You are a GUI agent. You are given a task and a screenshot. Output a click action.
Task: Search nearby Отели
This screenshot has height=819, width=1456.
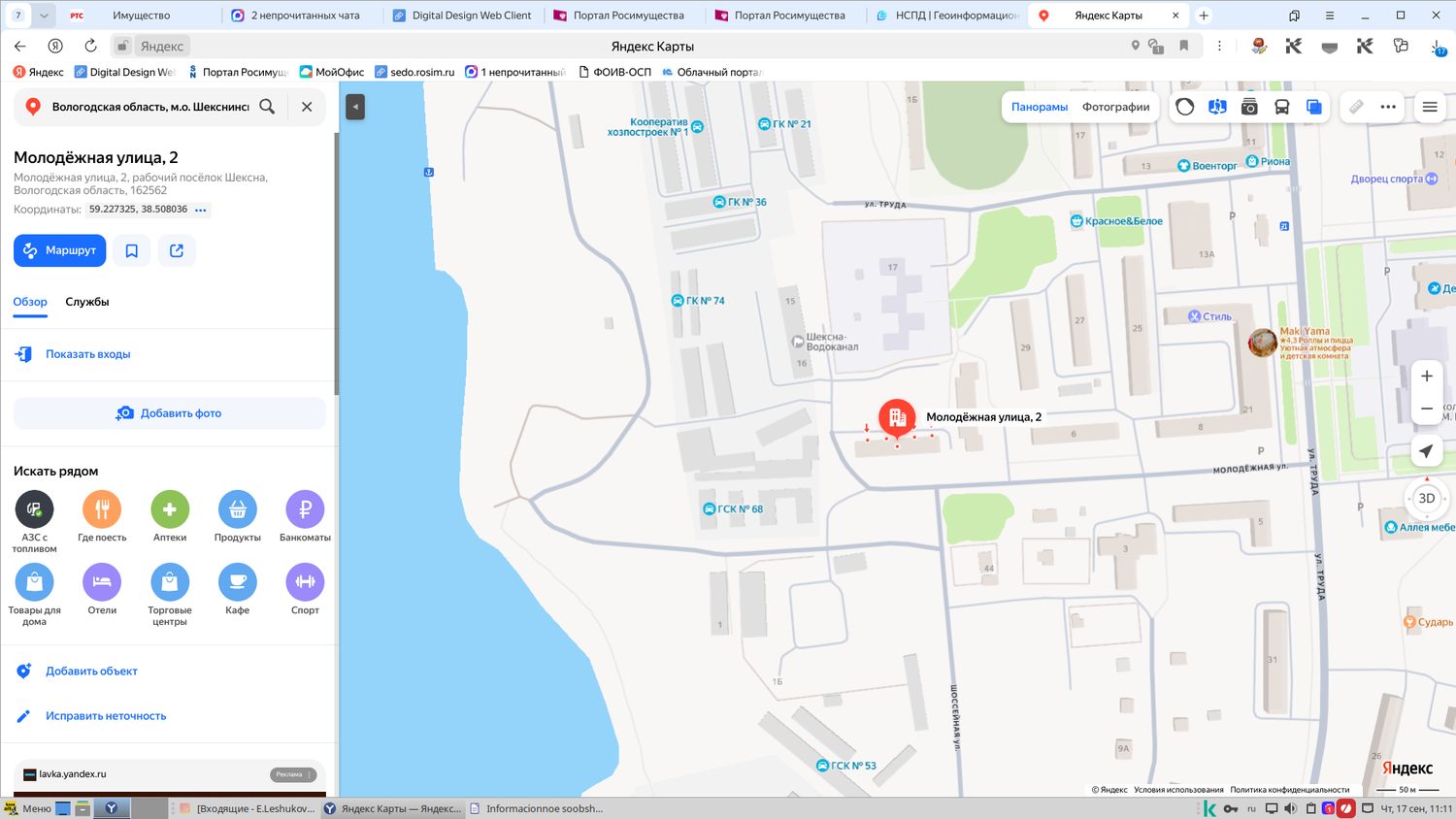102,590
